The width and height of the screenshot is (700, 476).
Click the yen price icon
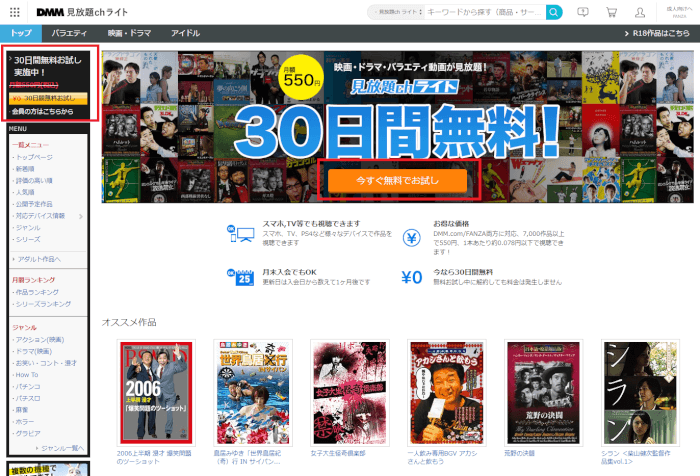click(410, 238)
